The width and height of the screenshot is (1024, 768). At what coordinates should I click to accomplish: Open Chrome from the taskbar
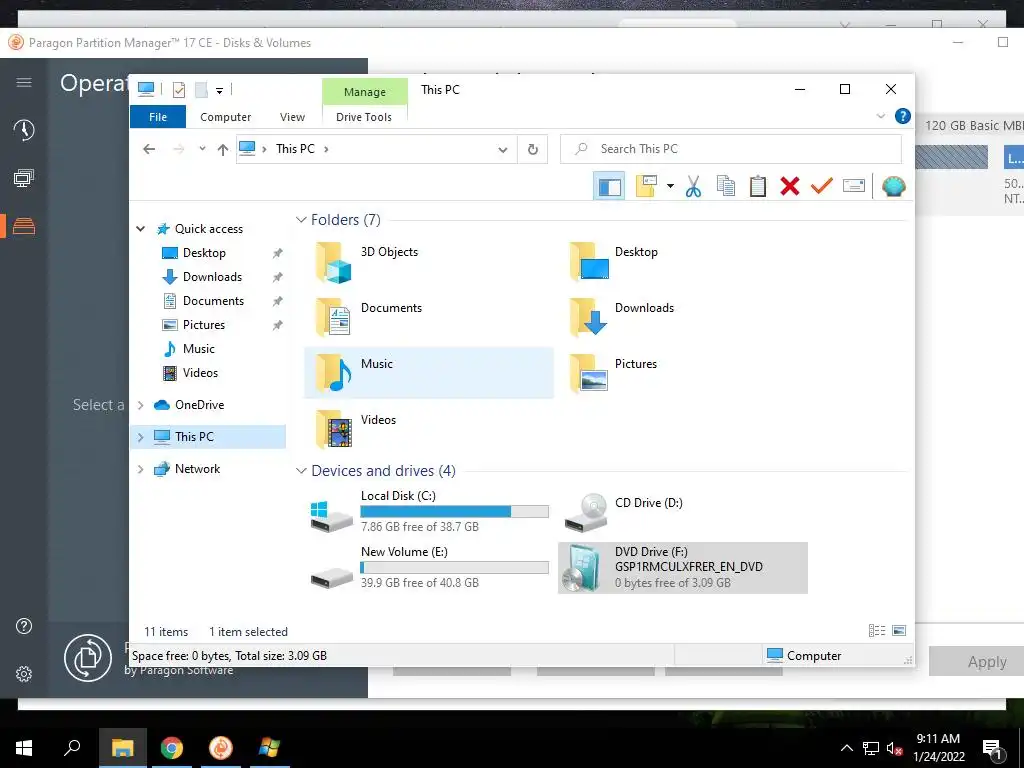tap(172, 748)
